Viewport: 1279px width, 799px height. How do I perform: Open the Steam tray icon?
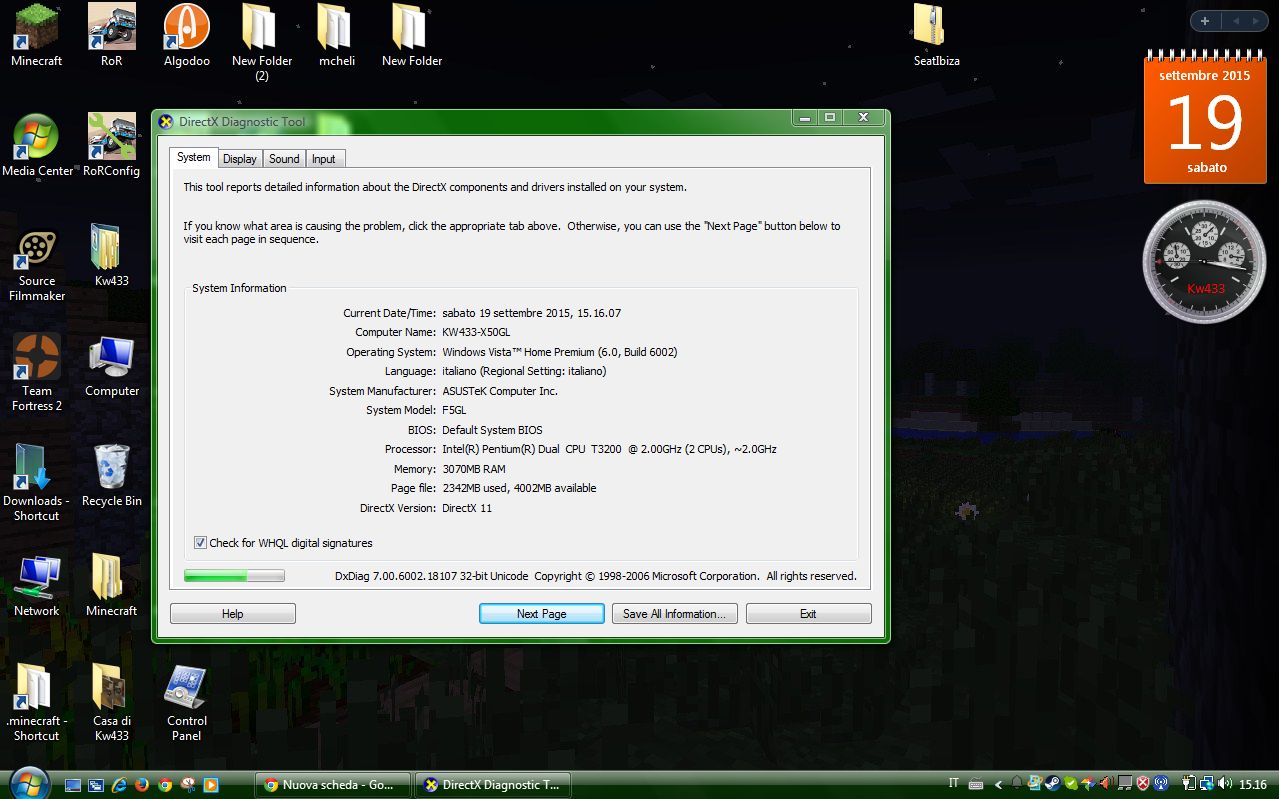coord(1053,783)
